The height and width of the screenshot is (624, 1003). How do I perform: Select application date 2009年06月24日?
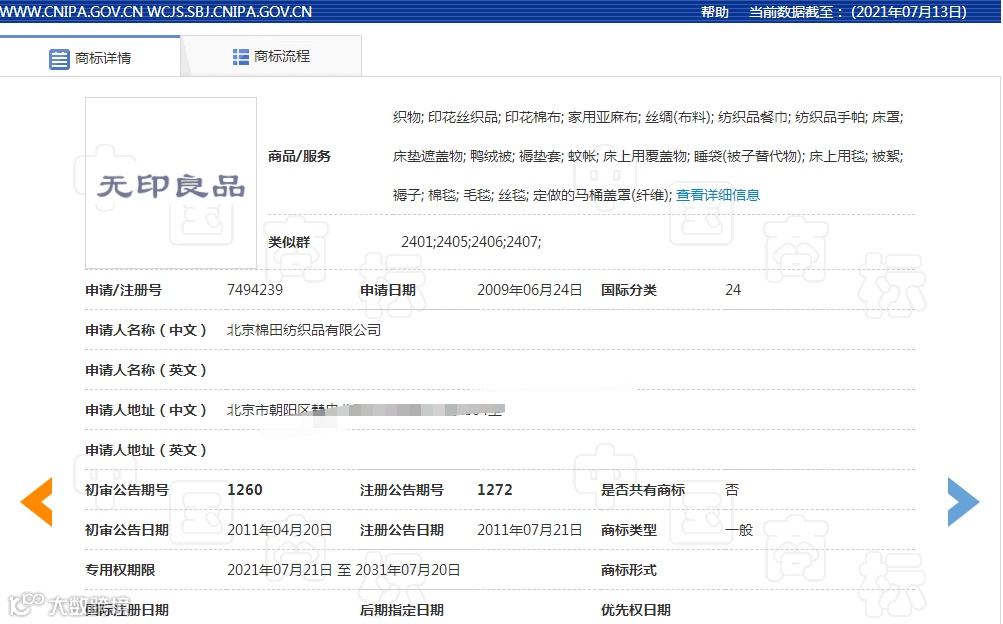pyautogui.click(x=530, y=290)
